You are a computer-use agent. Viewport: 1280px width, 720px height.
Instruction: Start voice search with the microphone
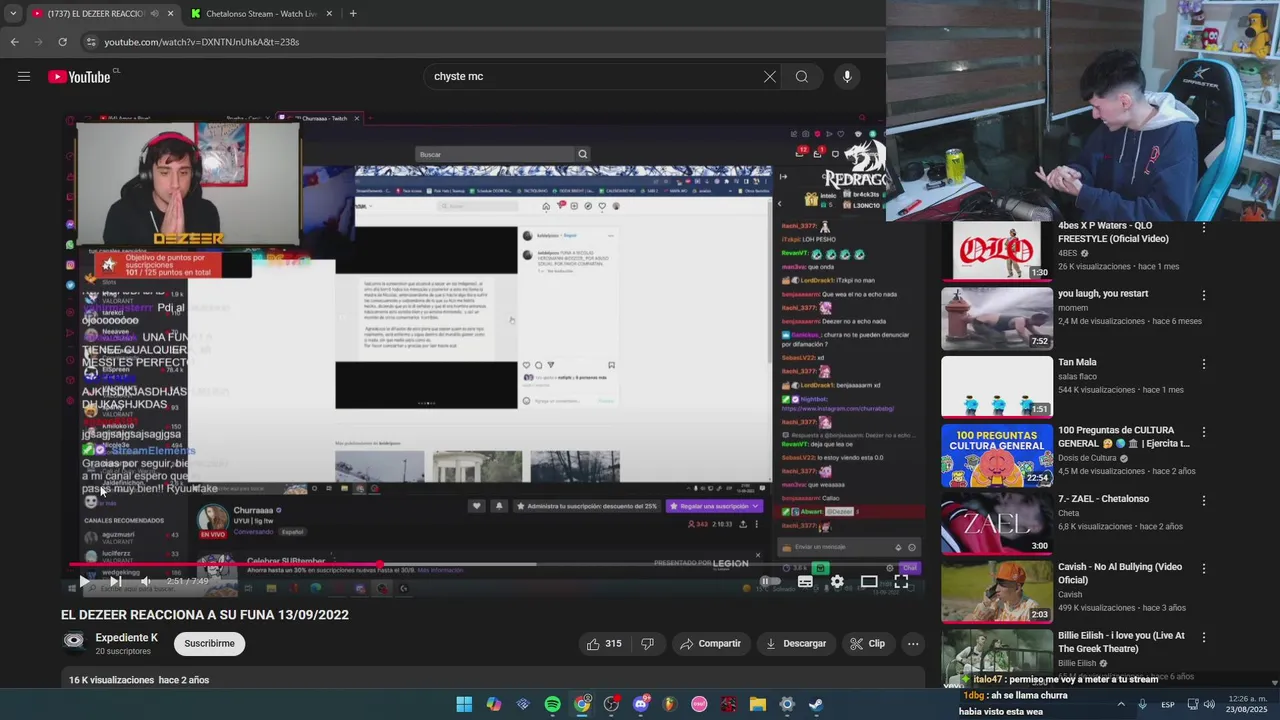[x=847, y=77]
